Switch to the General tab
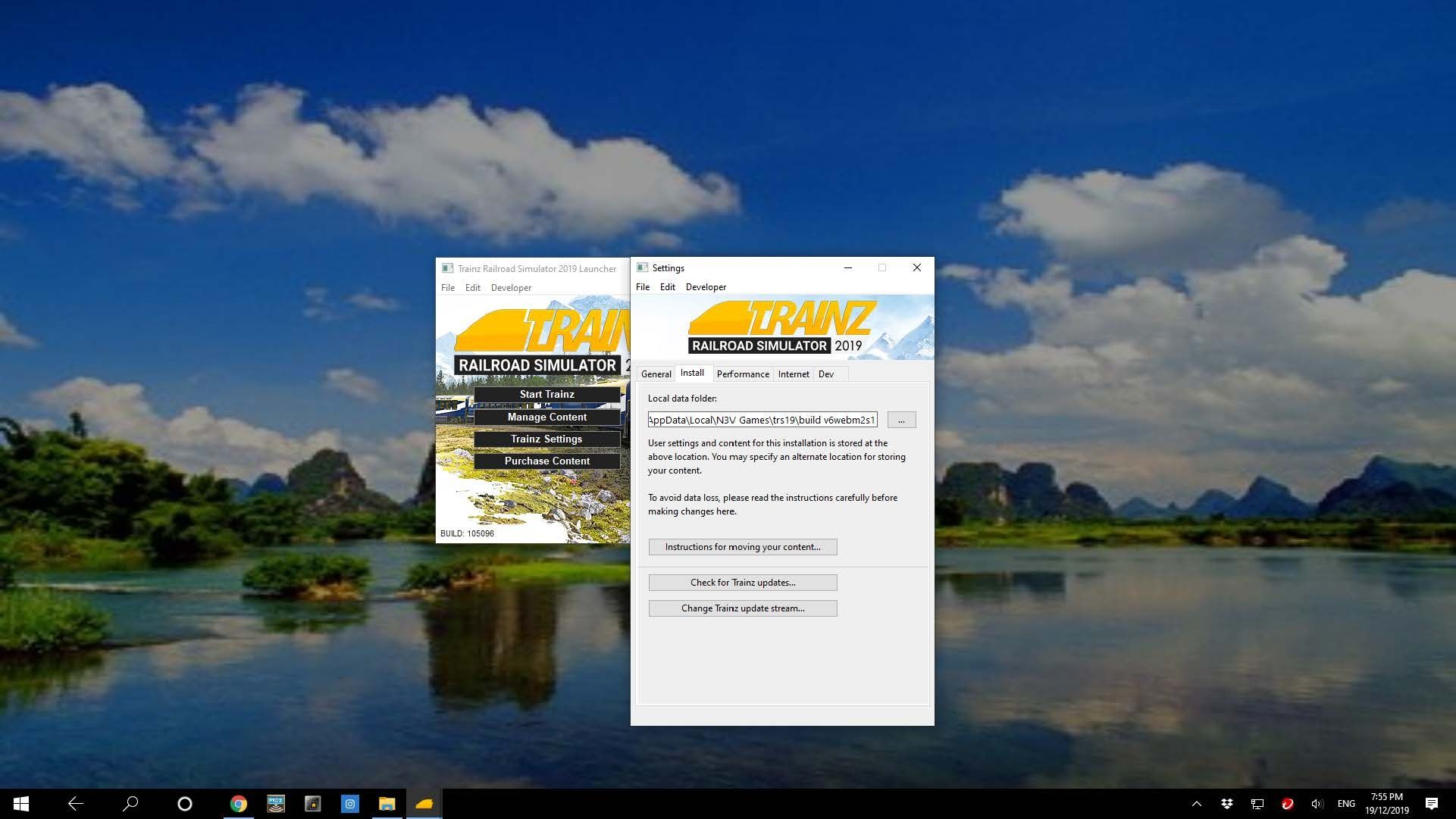Screen dimensions: 1456x819 pyautogui.click(x=656, y=374)
